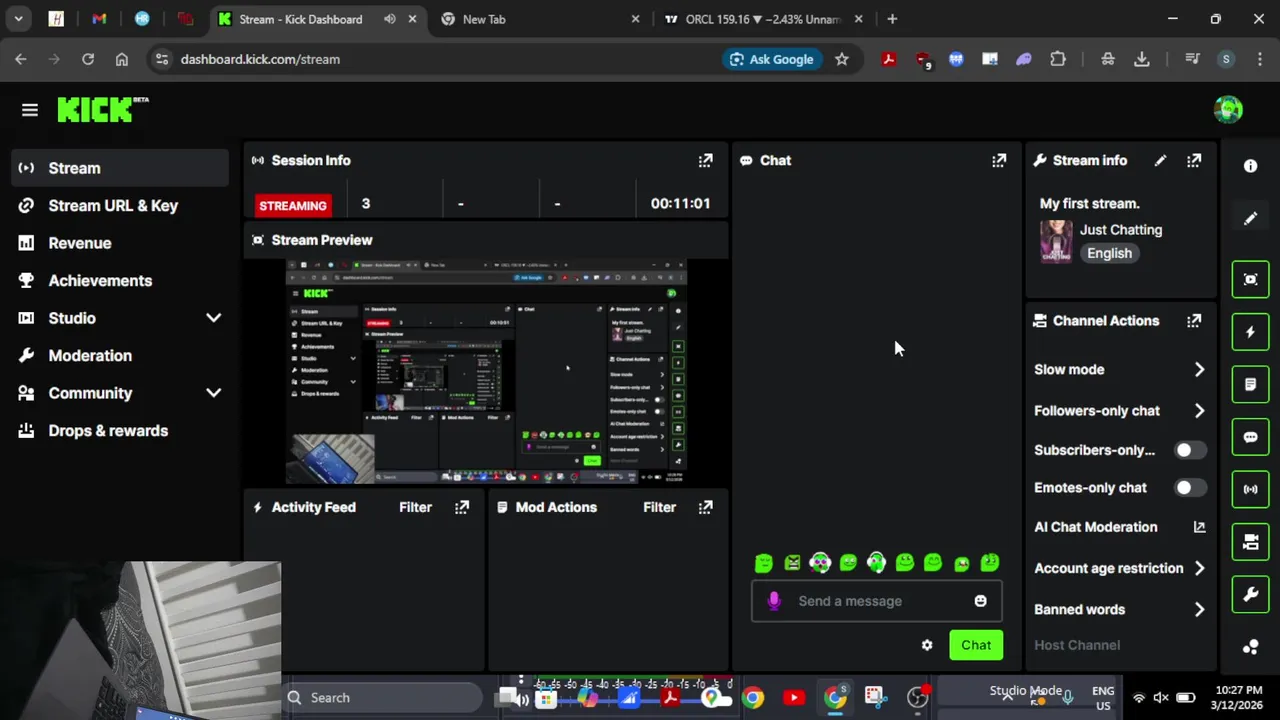The width and height of the screenshot is (1280, 720).
Task: Reload the page
Action: point(88,59)
